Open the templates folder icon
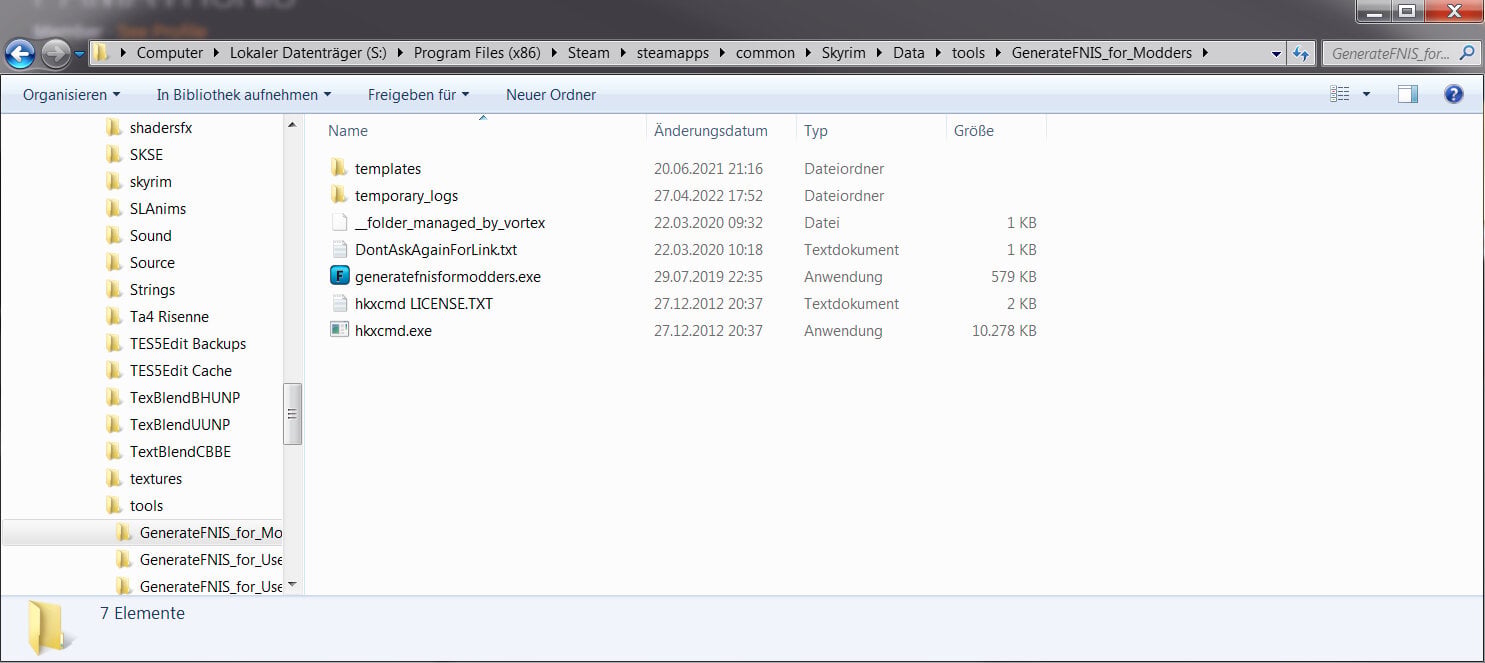The width and height of the screenshot is (1485, 663). pyautogui.click(x=338, y=168)
